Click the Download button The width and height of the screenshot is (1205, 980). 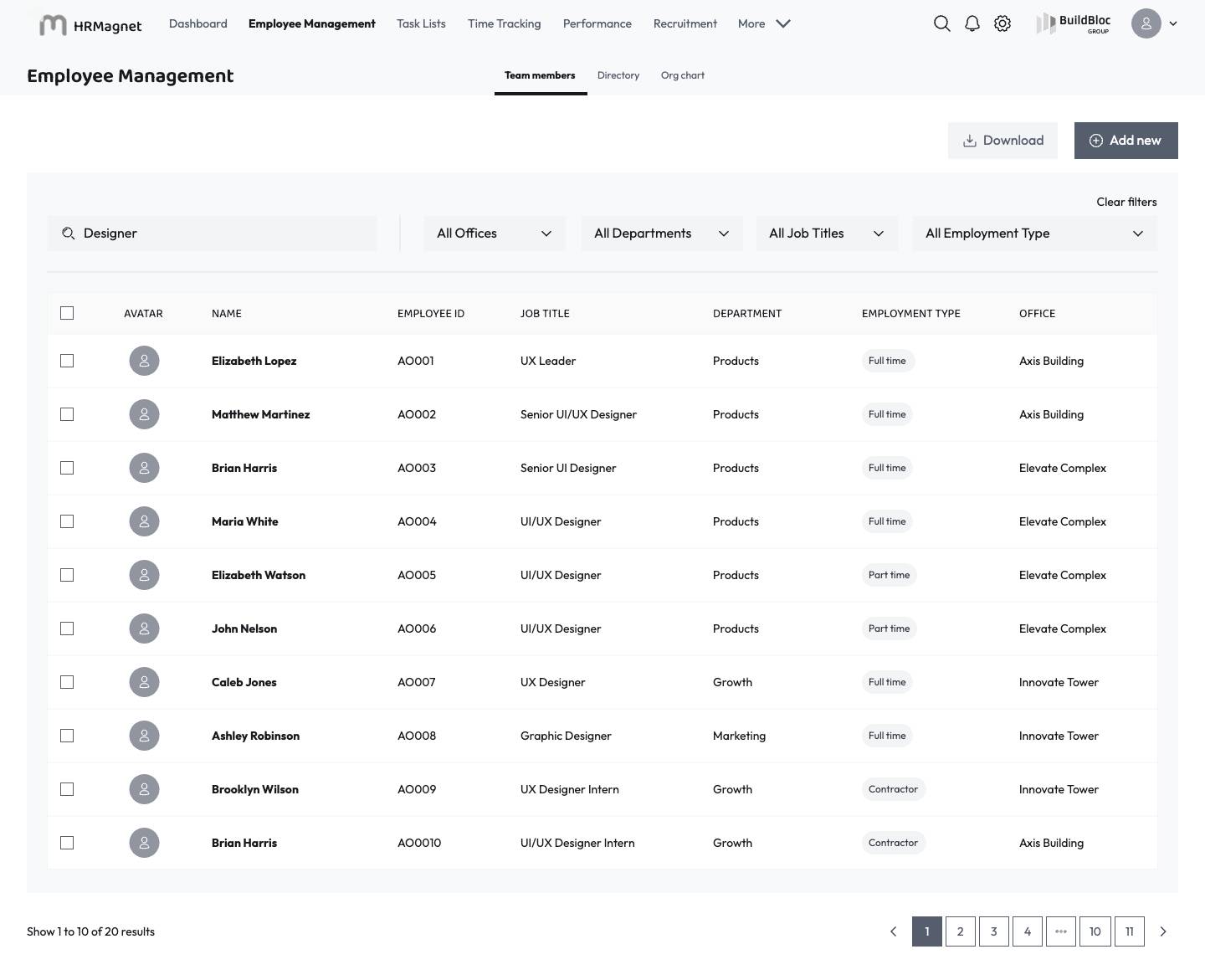1002,141
